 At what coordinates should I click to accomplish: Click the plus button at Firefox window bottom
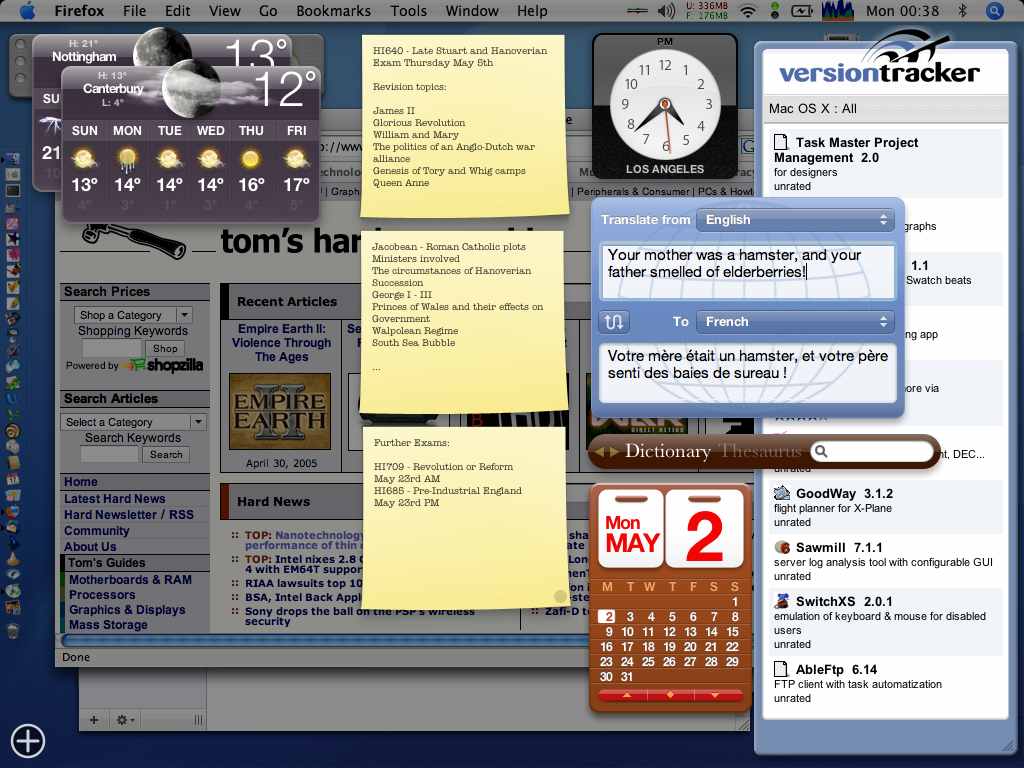tap(94, 720)
